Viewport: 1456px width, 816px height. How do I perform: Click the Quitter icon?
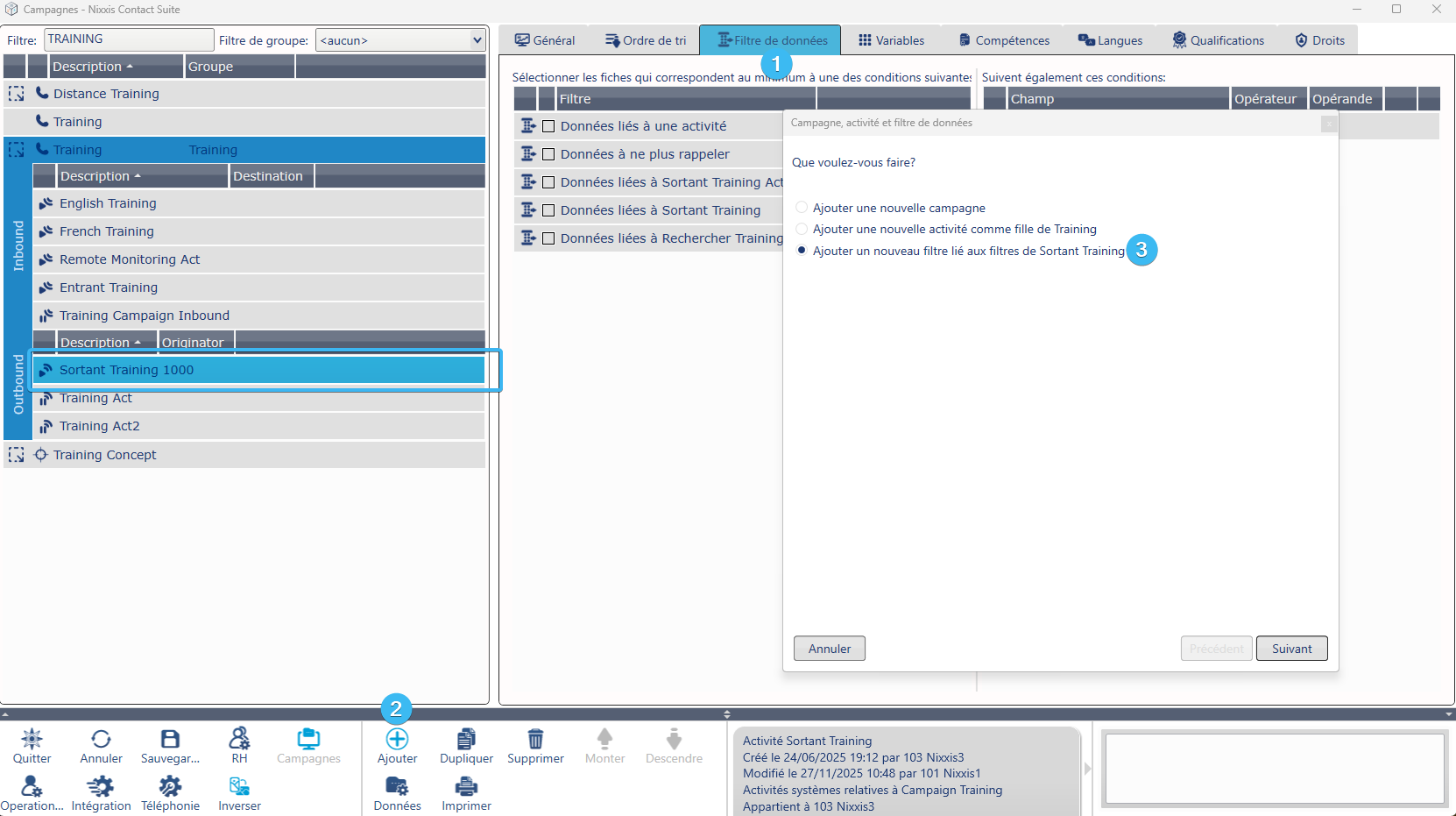point(32,739)
